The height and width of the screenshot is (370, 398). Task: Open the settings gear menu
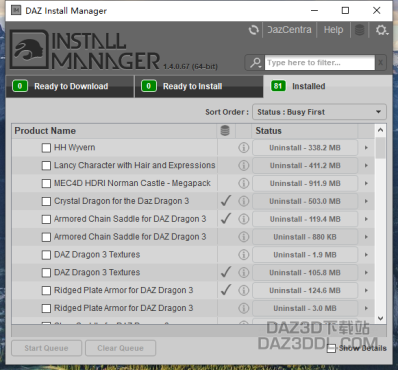(x=381, y=30)
